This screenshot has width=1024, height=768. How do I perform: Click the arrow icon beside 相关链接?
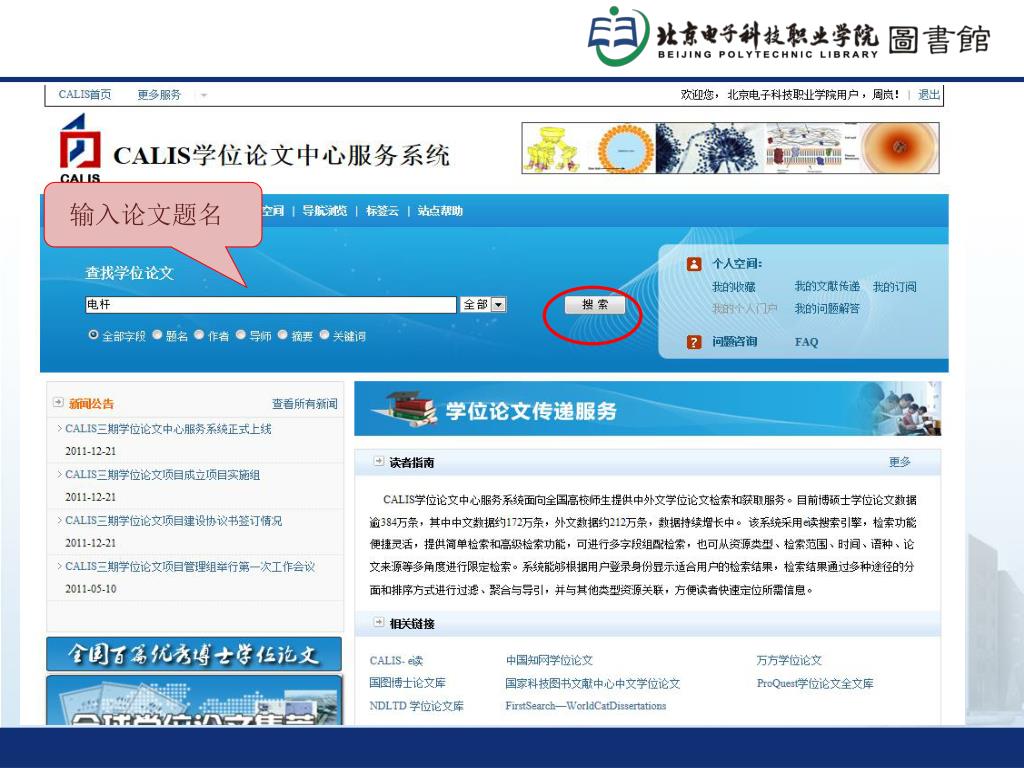point(379,622)
